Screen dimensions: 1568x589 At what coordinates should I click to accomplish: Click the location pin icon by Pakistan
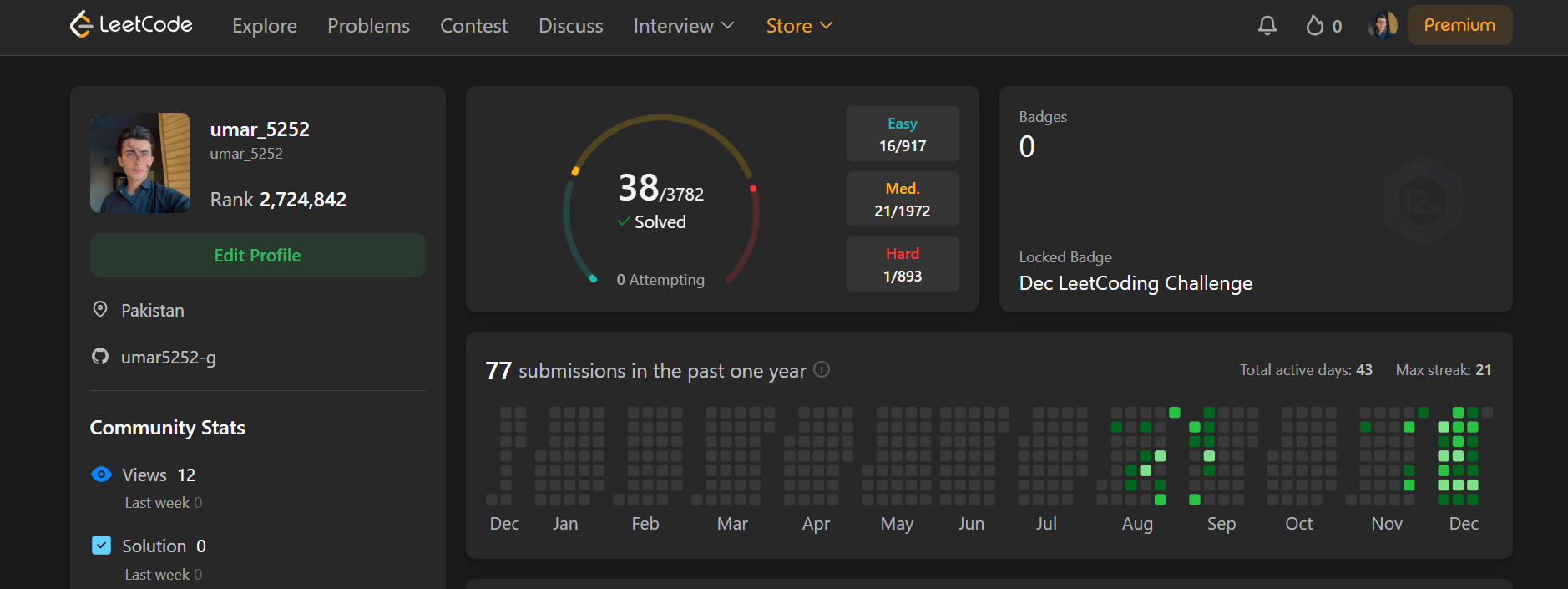(x=100, y=310)
